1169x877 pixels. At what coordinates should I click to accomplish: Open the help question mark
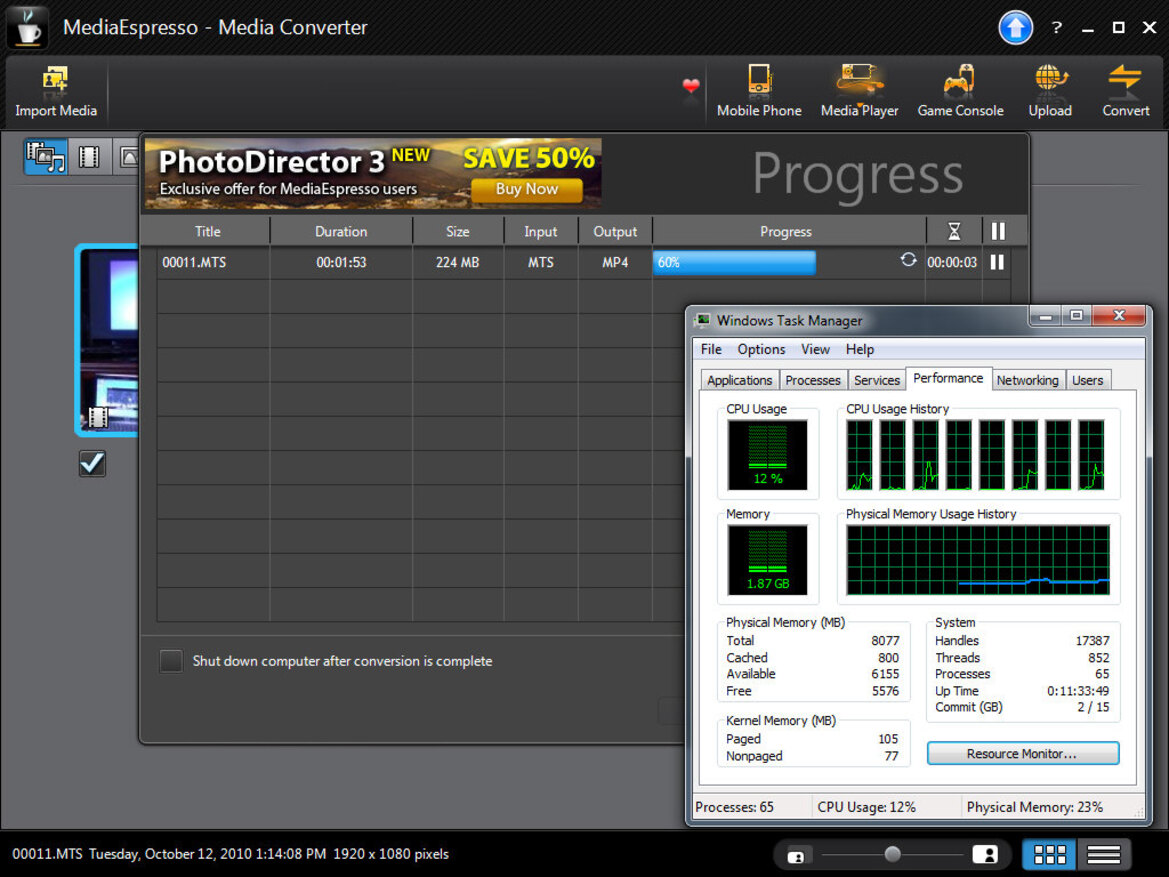pyautogui.click(x=1056, y=28)
